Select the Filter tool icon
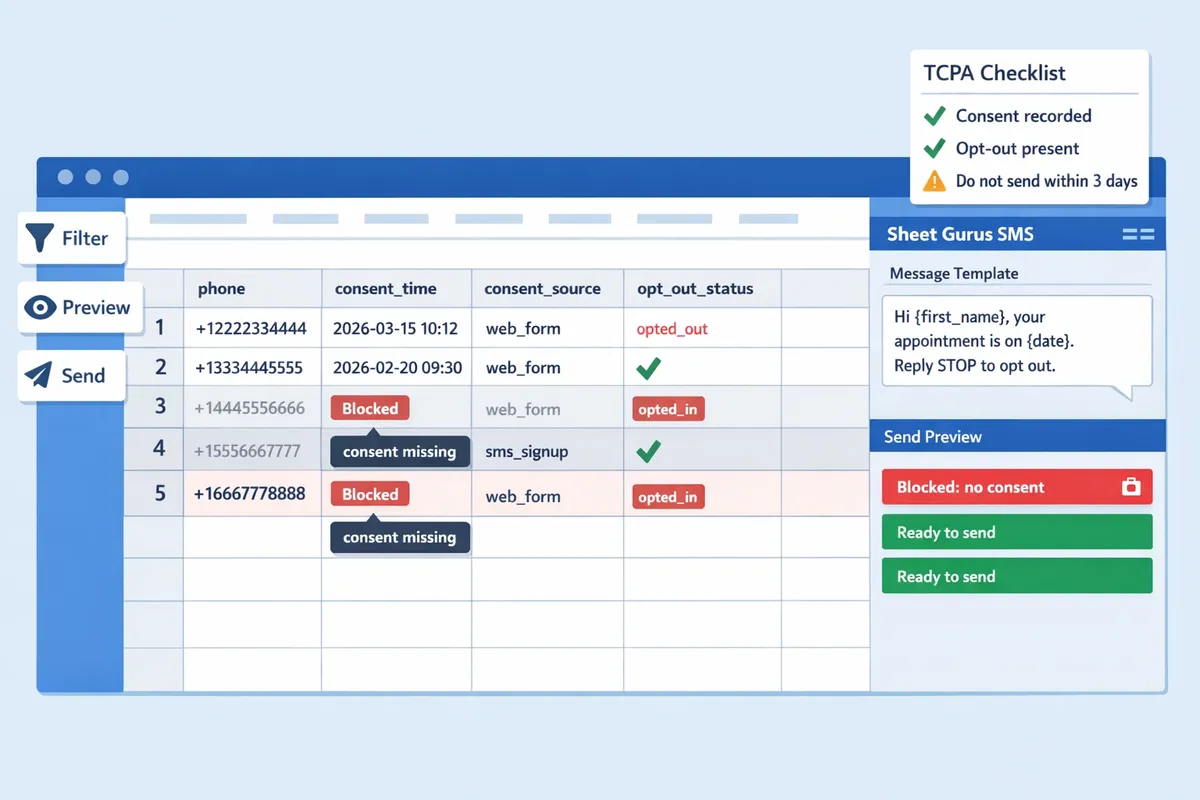 coord(39,237)
